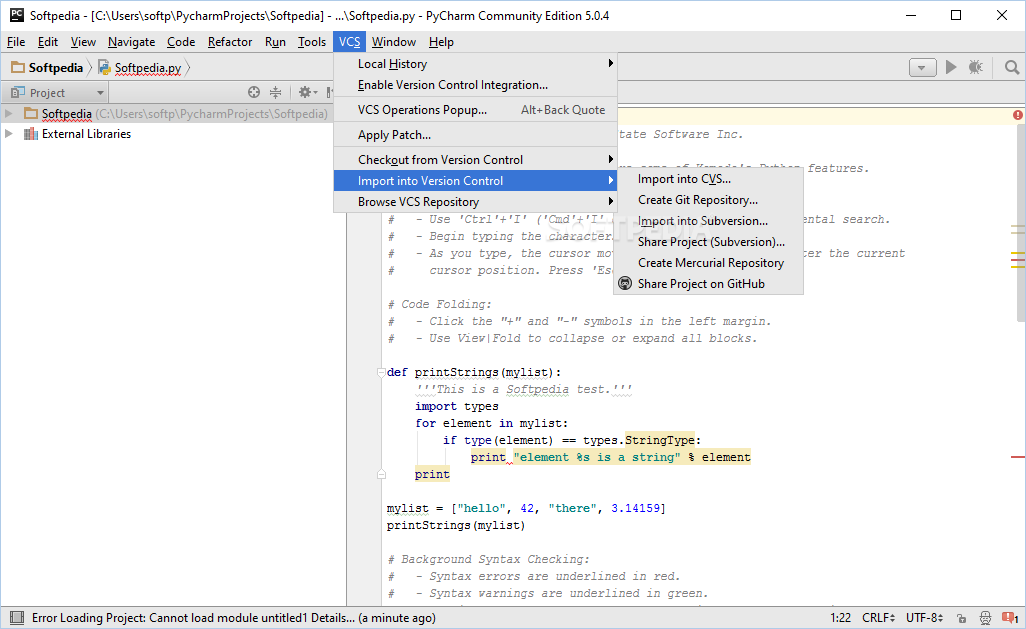Open the View menu
Viewport: 1026px width, 629px height.
pyautogui.click(x=83, y=42)
